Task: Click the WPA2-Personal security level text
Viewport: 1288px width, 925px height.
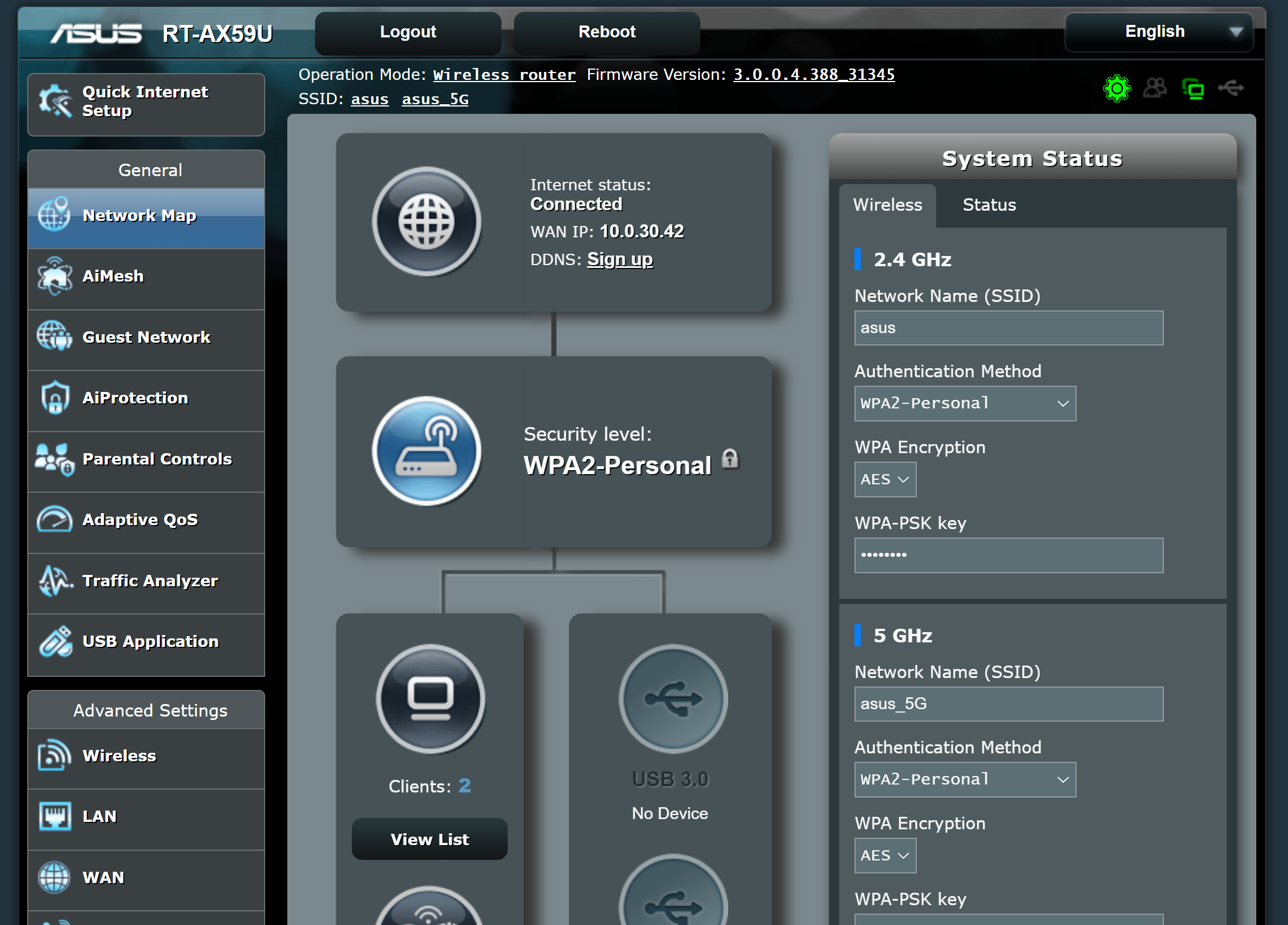Action: [x=617, y=466]
